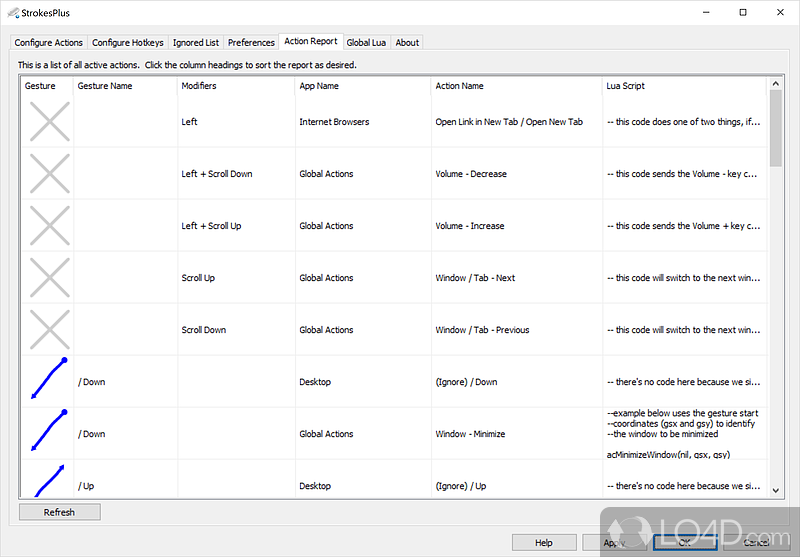
Task: Click the blue gesture stroke for (Ignore) / Down
Action: pos(49,378)
